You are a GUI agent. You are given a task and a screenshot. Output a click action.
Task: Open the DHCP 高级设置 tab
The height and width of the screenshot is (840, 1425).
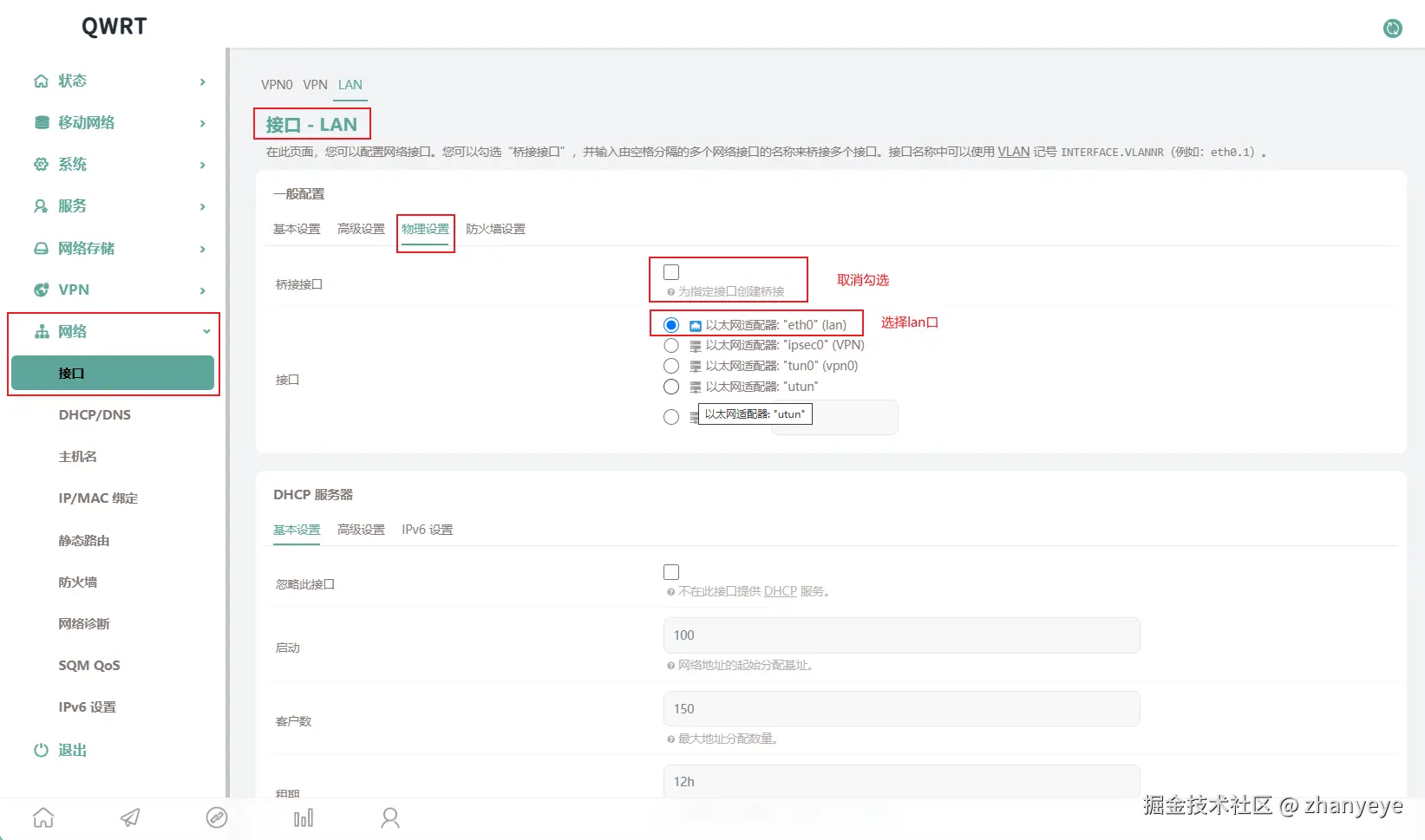[361, 530]
